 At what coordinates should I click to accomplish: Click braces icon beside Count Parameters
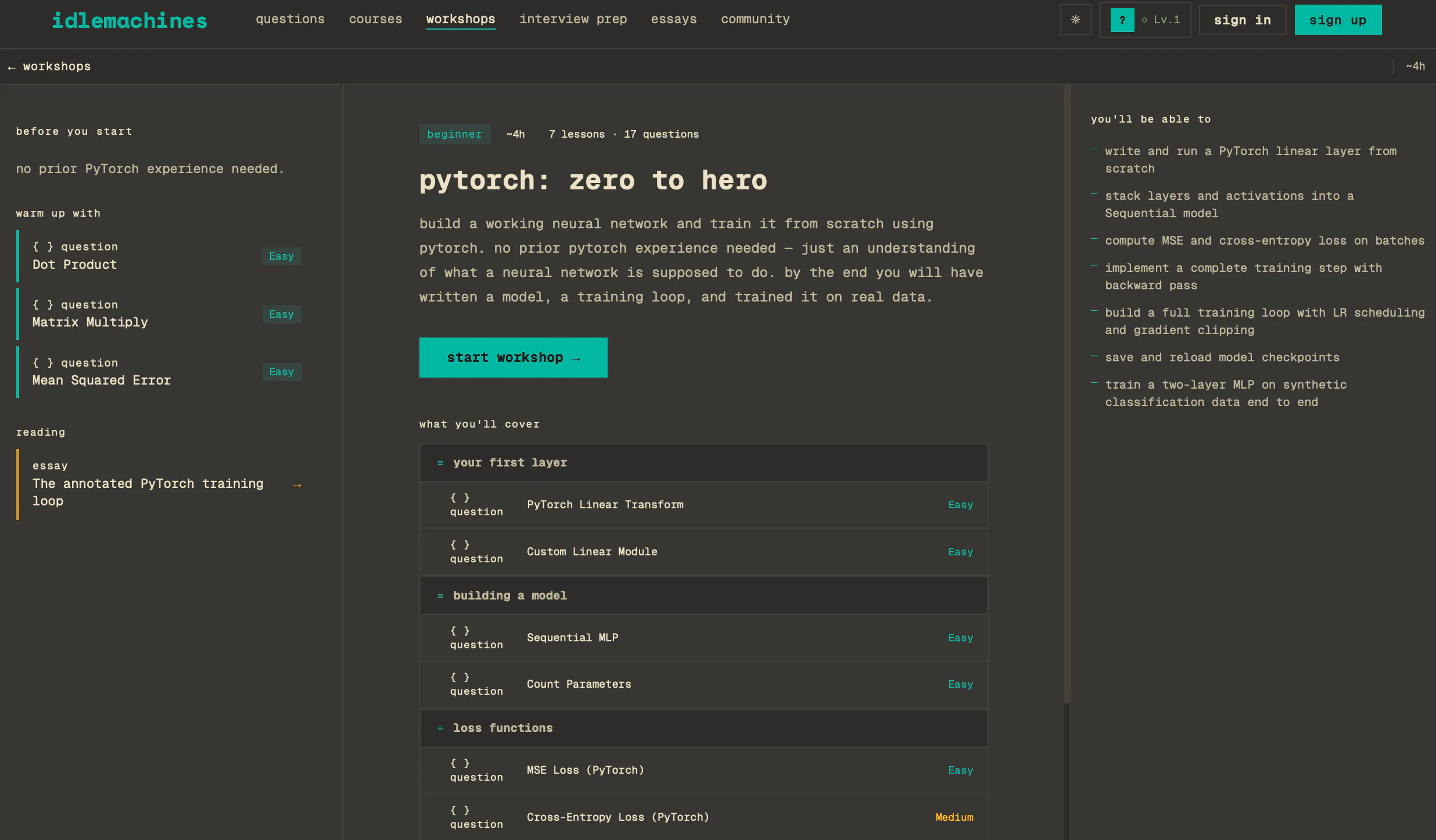[459, 677]
